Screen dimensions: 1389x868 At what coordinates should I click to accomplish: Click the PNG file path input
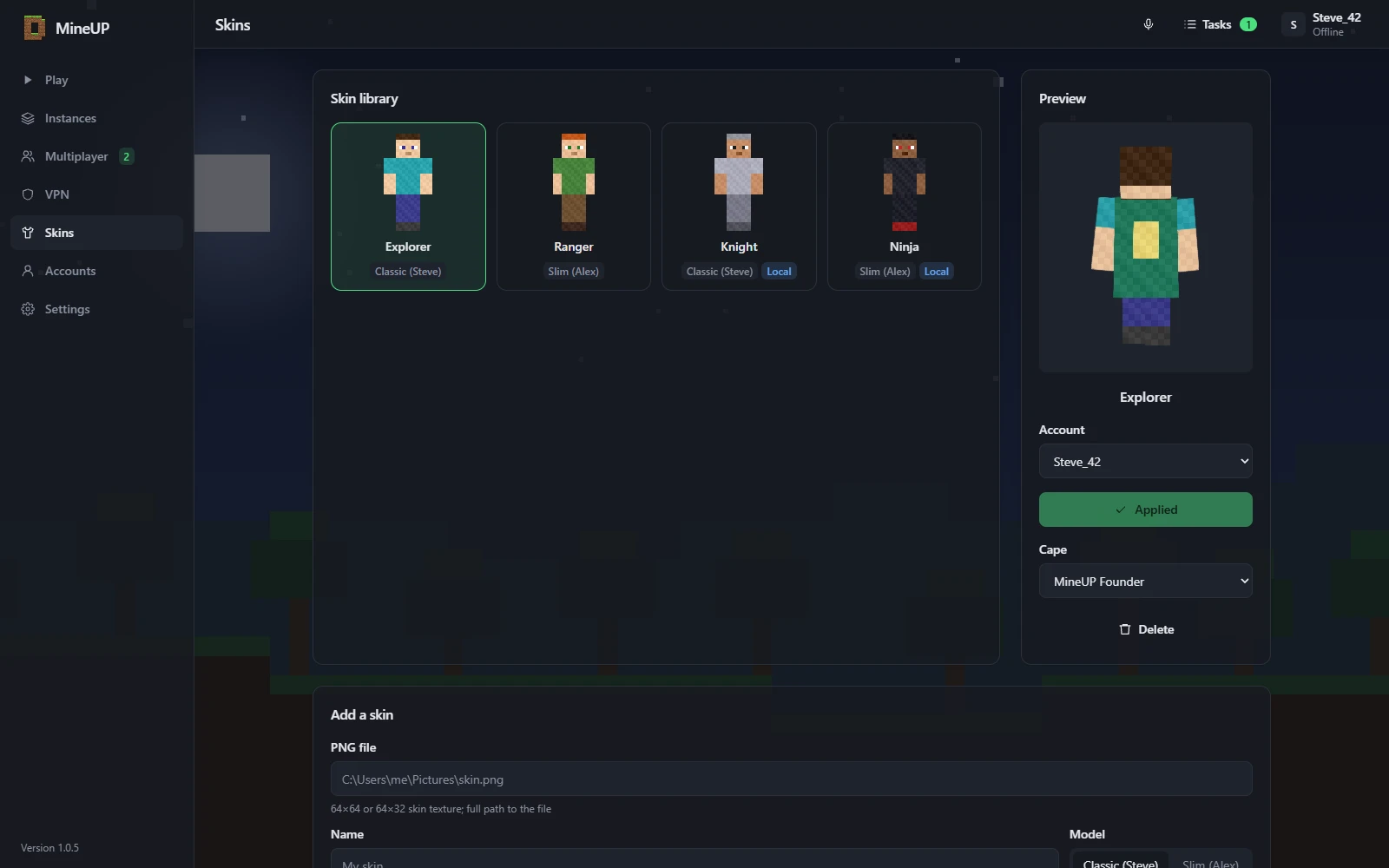click(x=792, y=779)
